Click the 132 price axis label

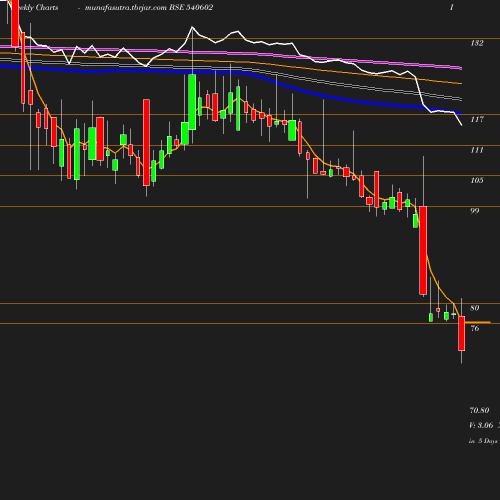[477, 43]
